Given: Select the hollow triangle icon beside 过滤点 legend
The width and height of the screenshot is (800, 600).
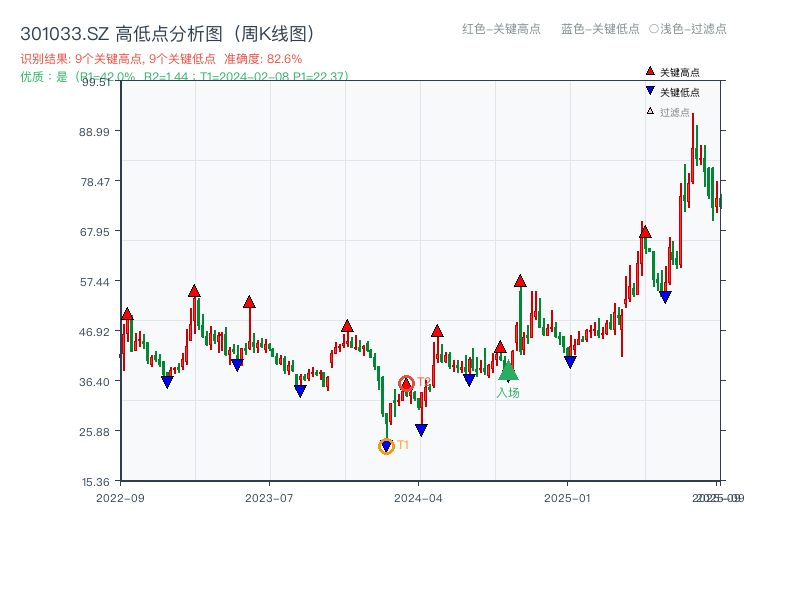Looking at the screenshot, I should click(650, 111).
